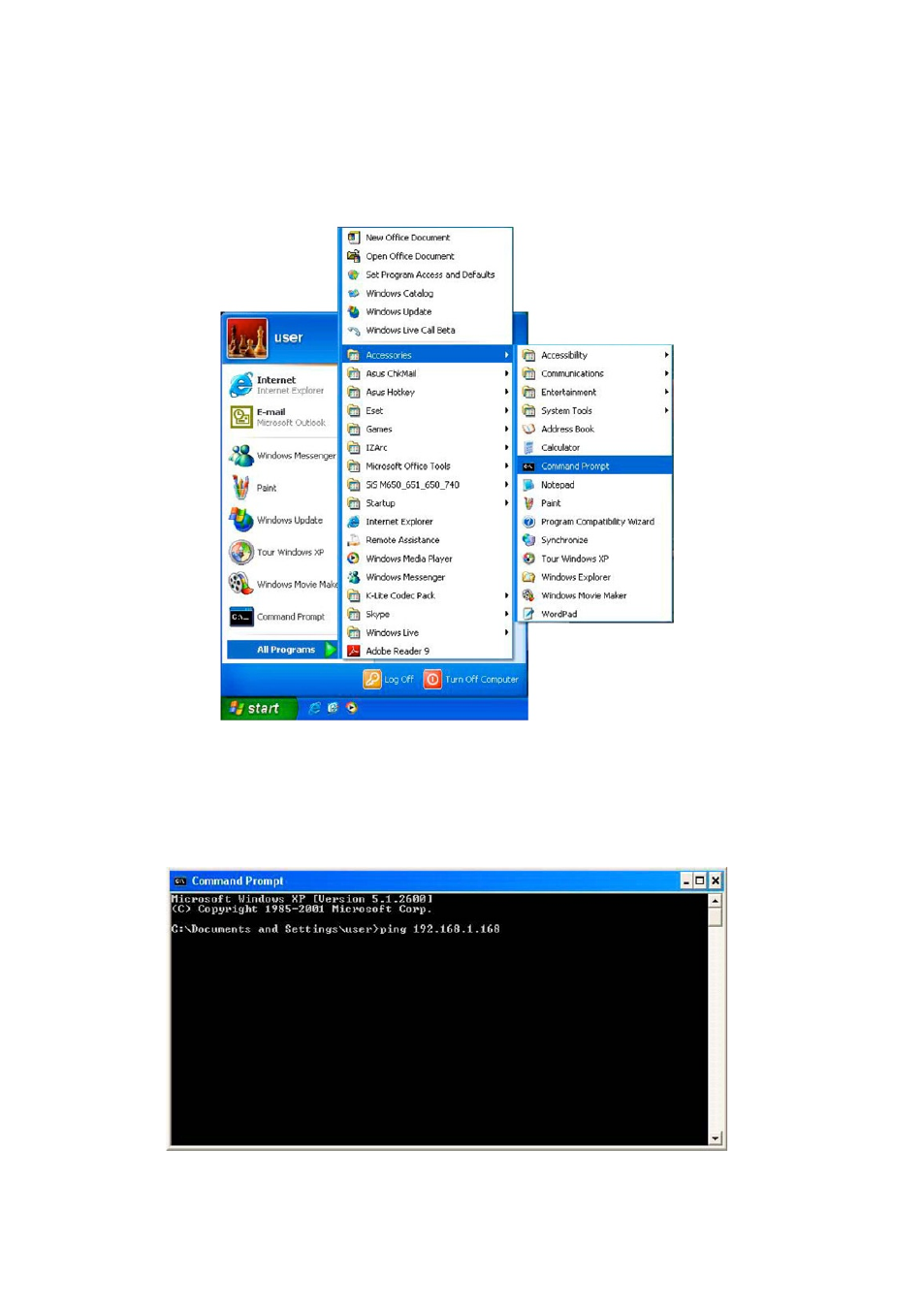Open Windows Catalog
The width and height of the screenshot is (924, 1311).
click(427, 293)
